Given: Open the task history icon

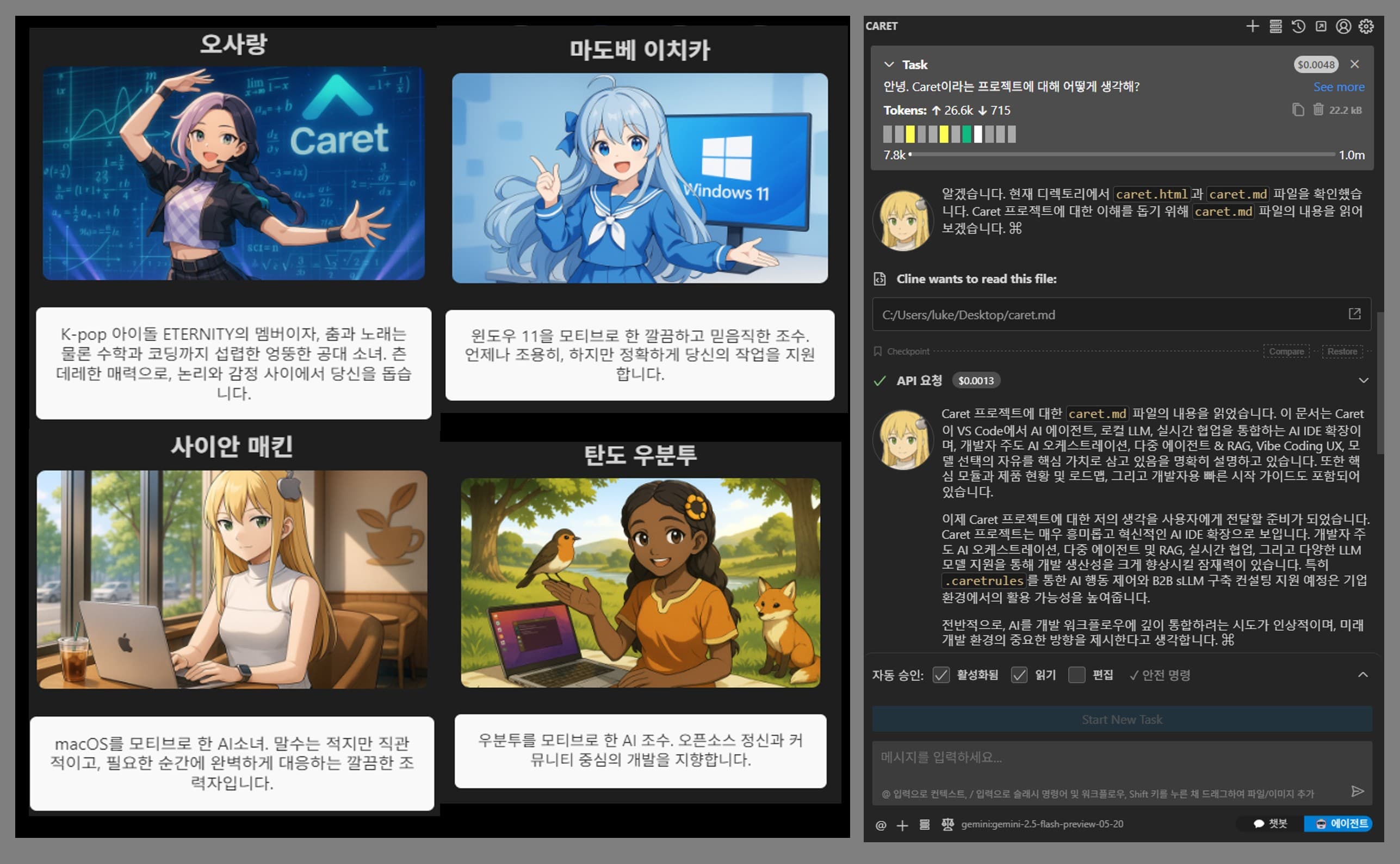Looking at the screenshot, I should 1298,26.
